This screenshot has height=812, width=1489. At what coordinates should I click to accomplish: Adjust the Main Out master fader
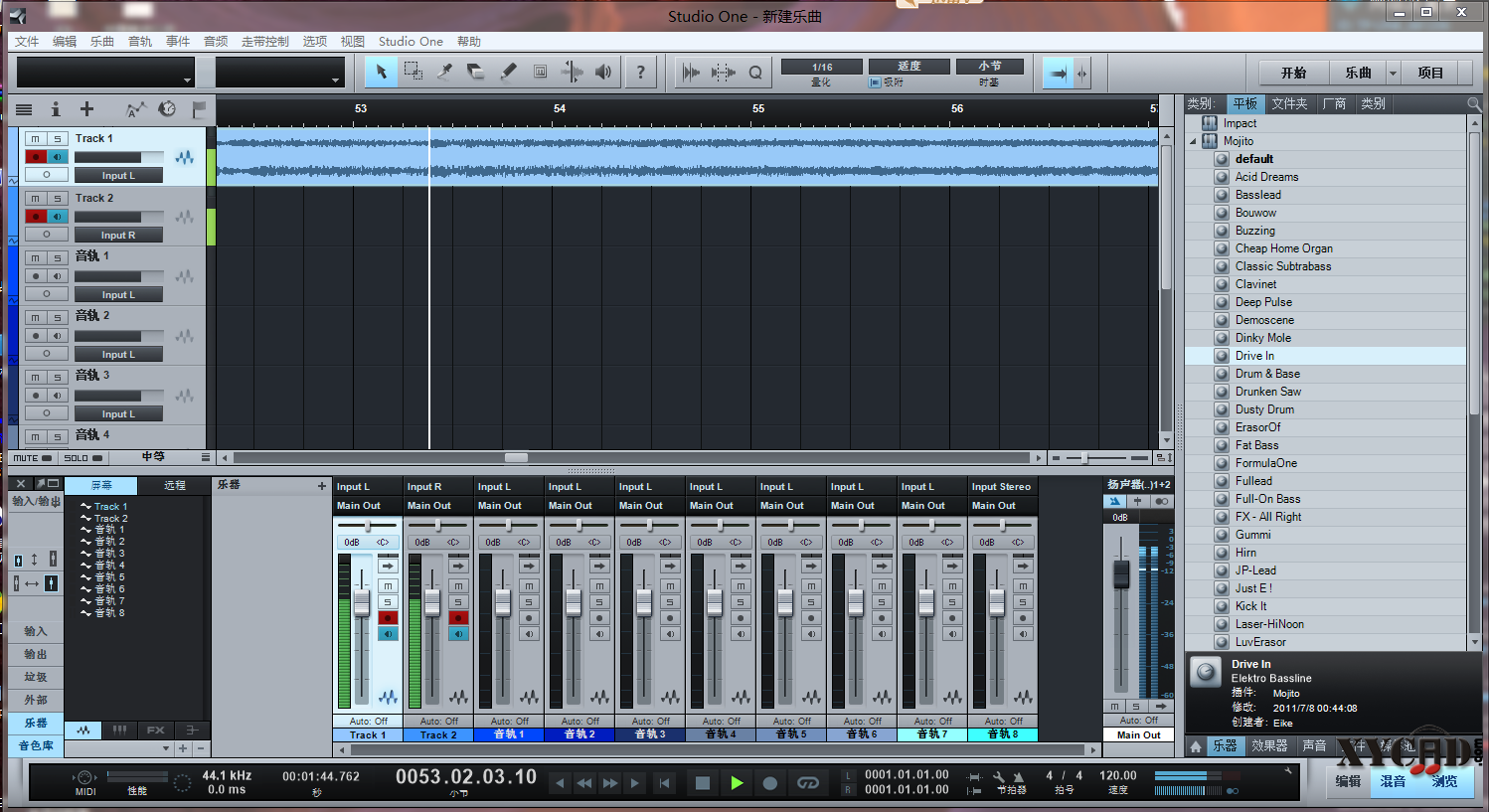(1121, 573)
